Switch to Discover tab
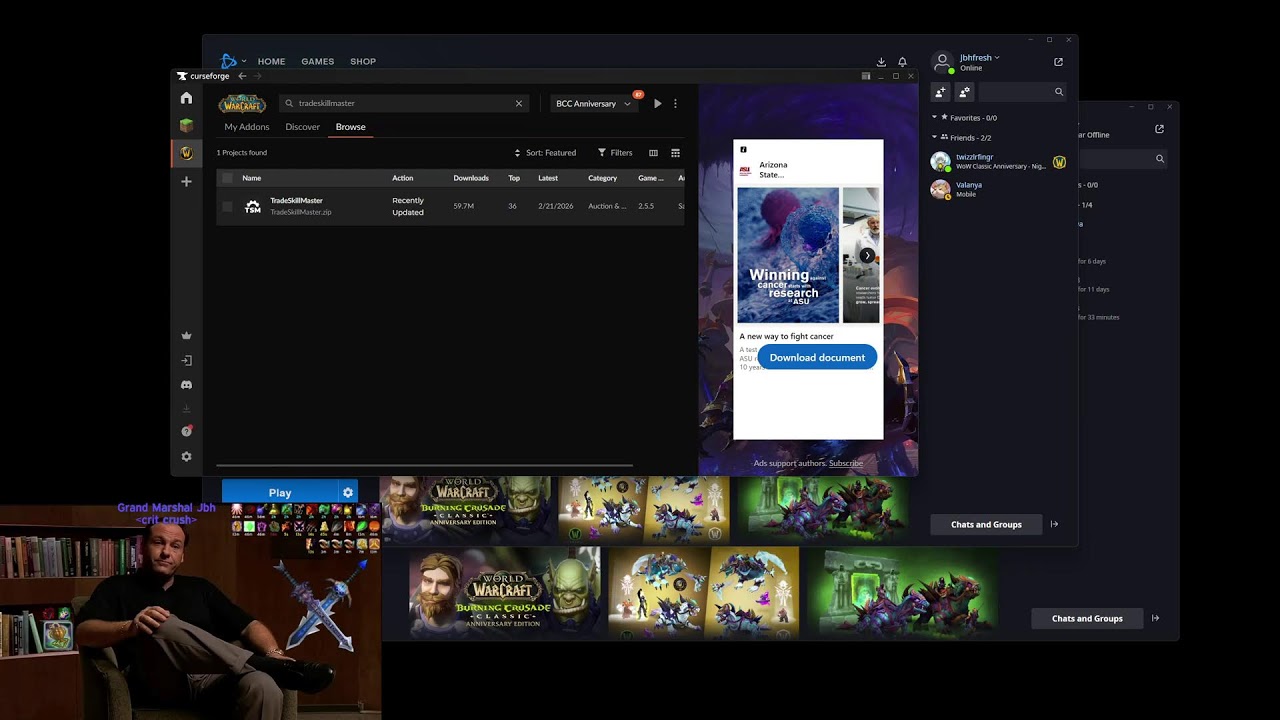 point(302,127)
